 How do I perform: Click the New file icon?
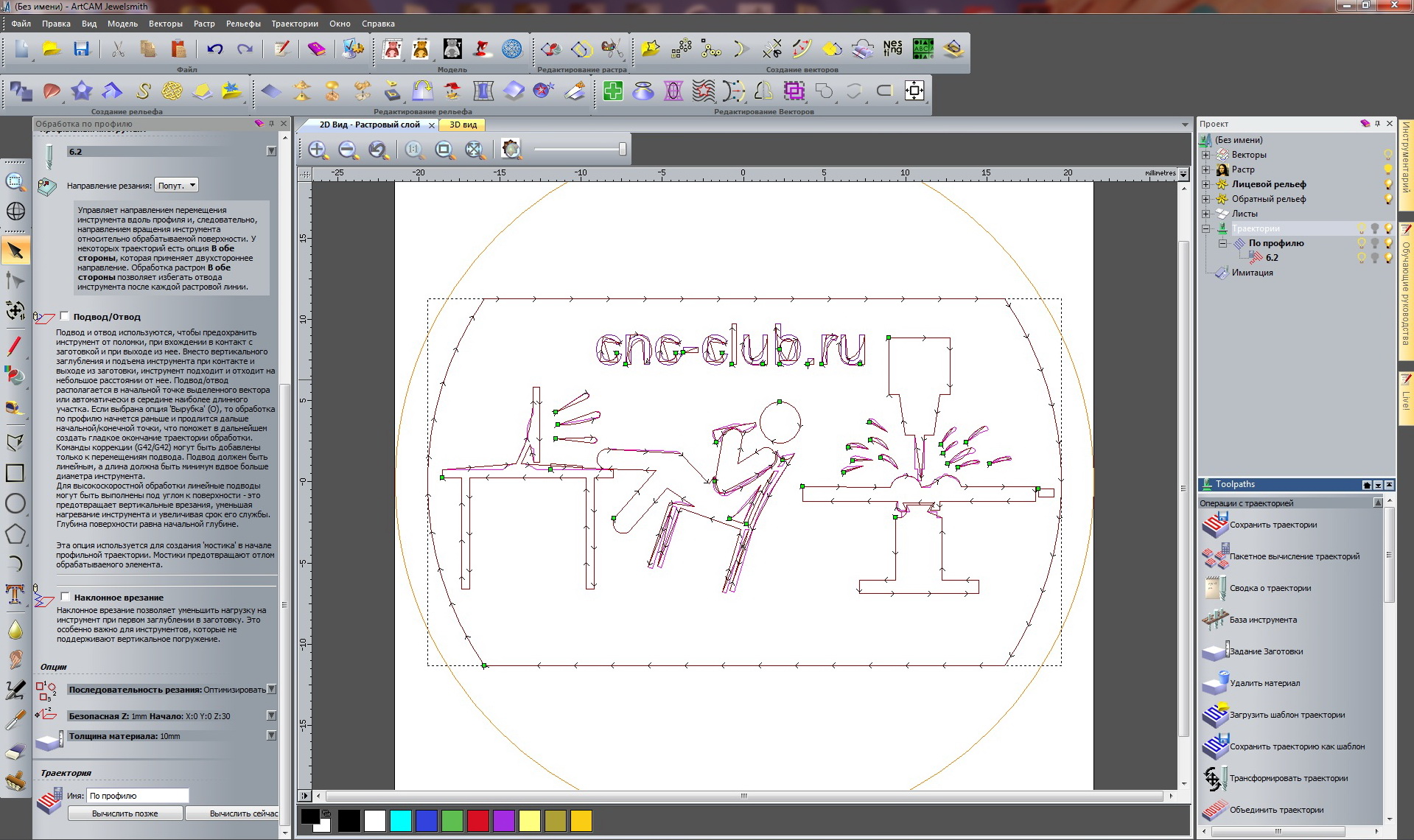[21, 49]
